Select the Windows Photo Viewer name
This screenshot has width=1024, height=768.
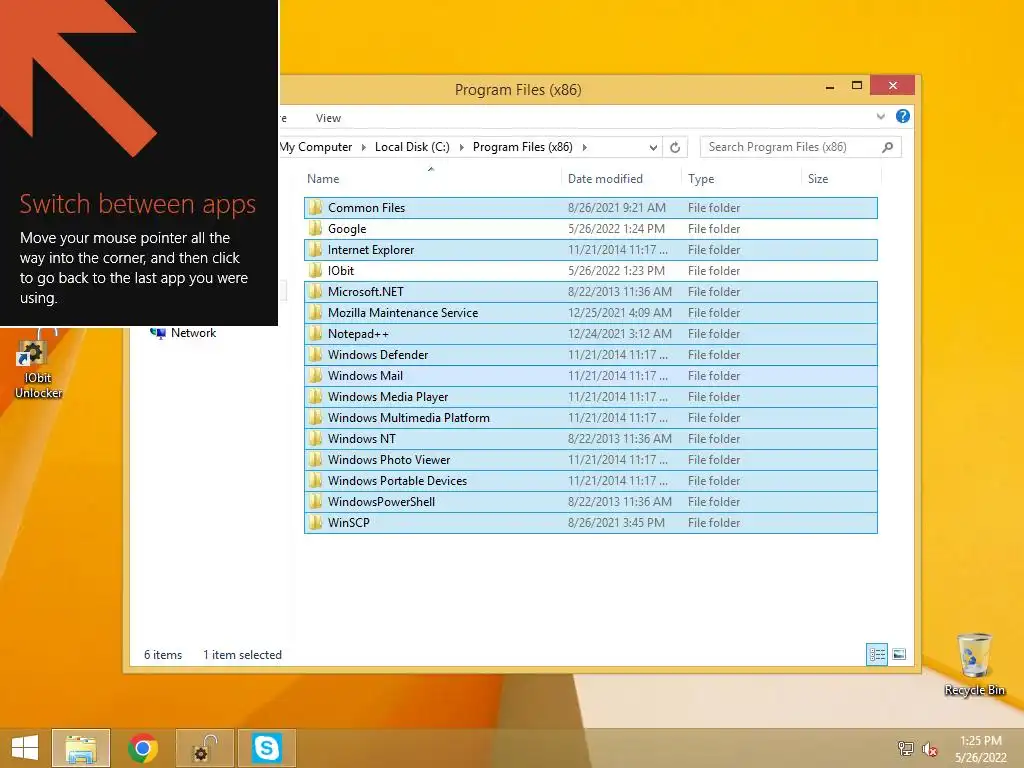pos(389,460)
